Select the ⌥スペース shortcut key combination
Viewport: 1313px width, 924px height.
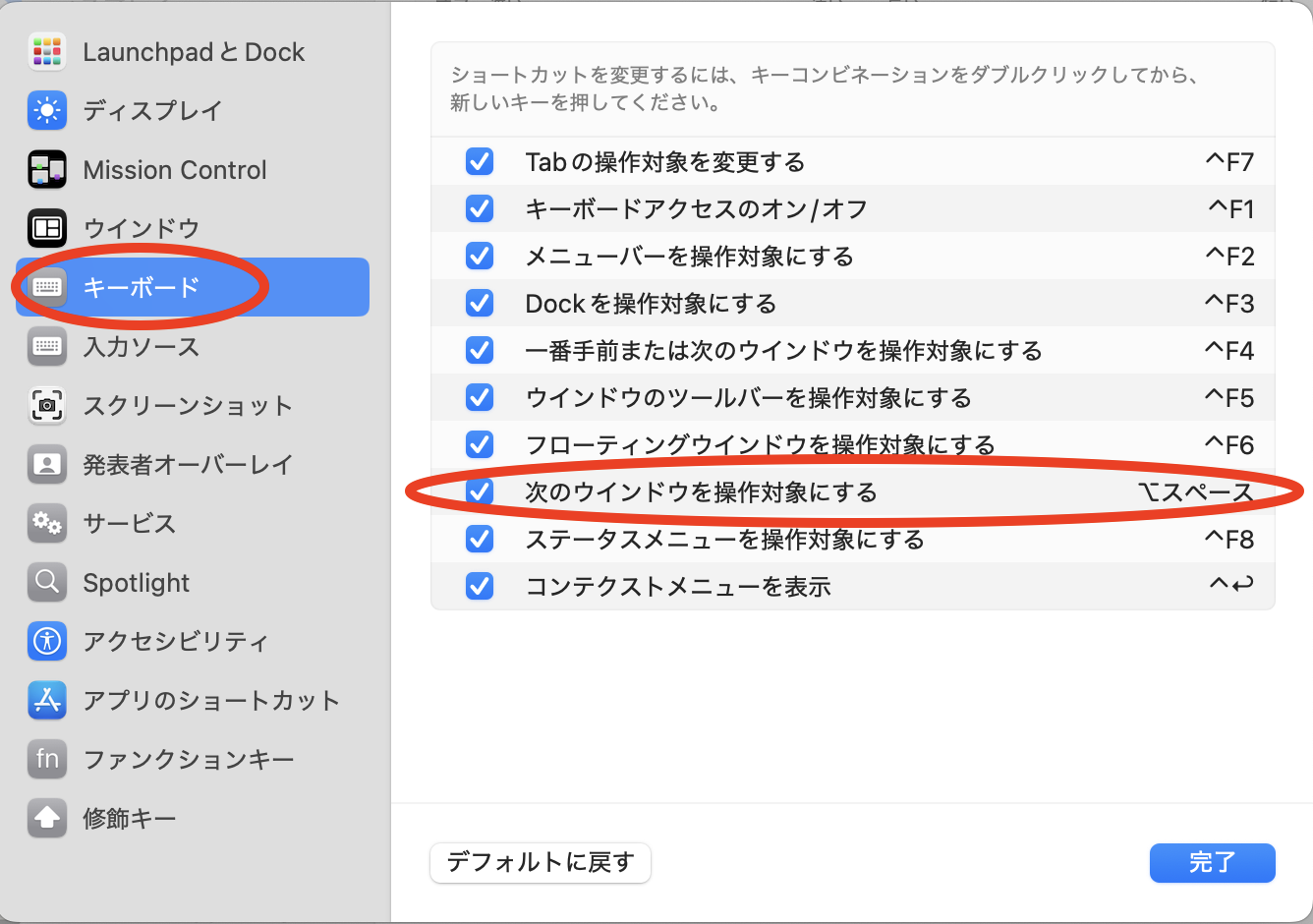[1196, 492]
